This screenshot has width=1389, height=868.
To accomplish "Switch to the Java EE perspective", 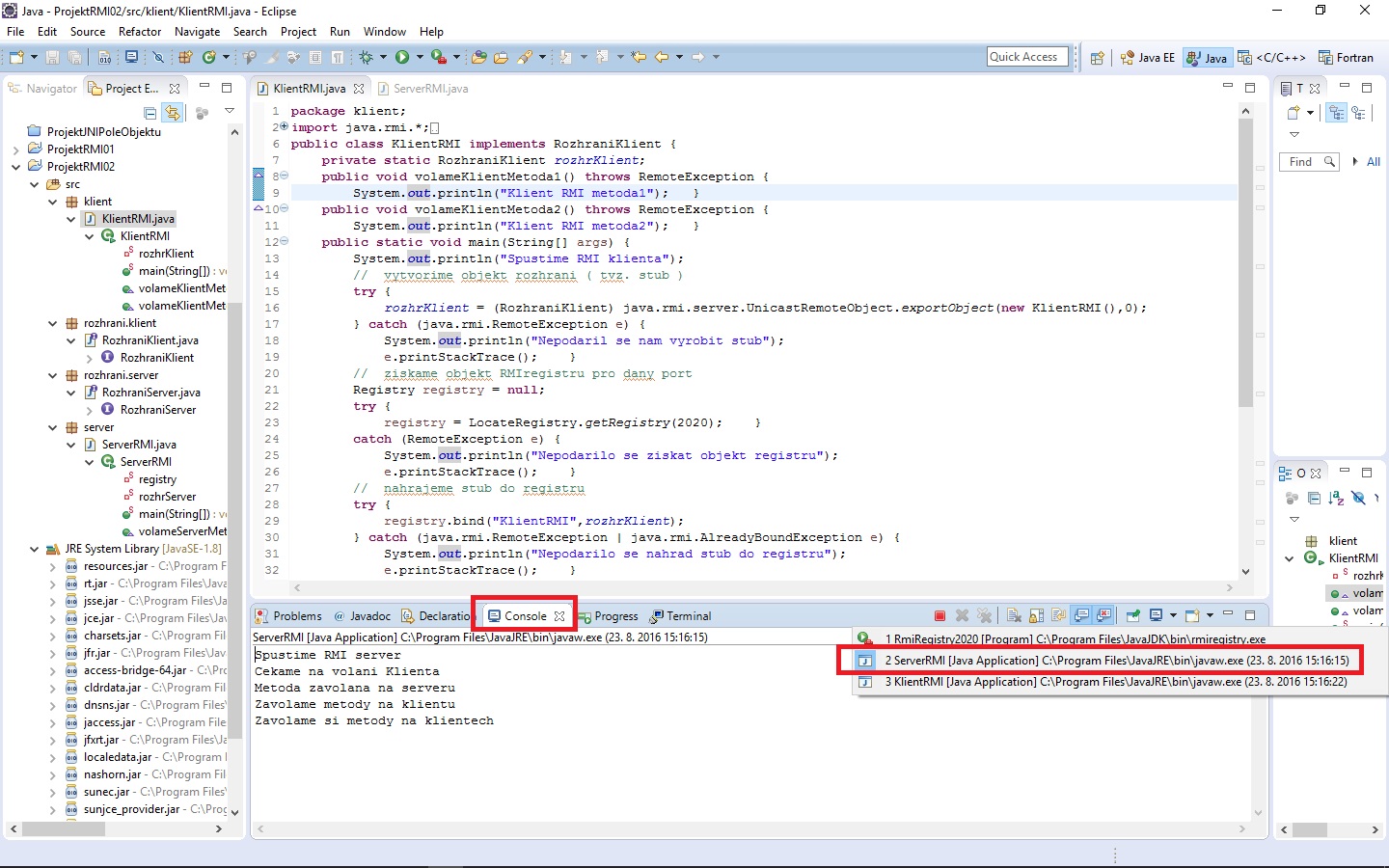I will 1148,58.
